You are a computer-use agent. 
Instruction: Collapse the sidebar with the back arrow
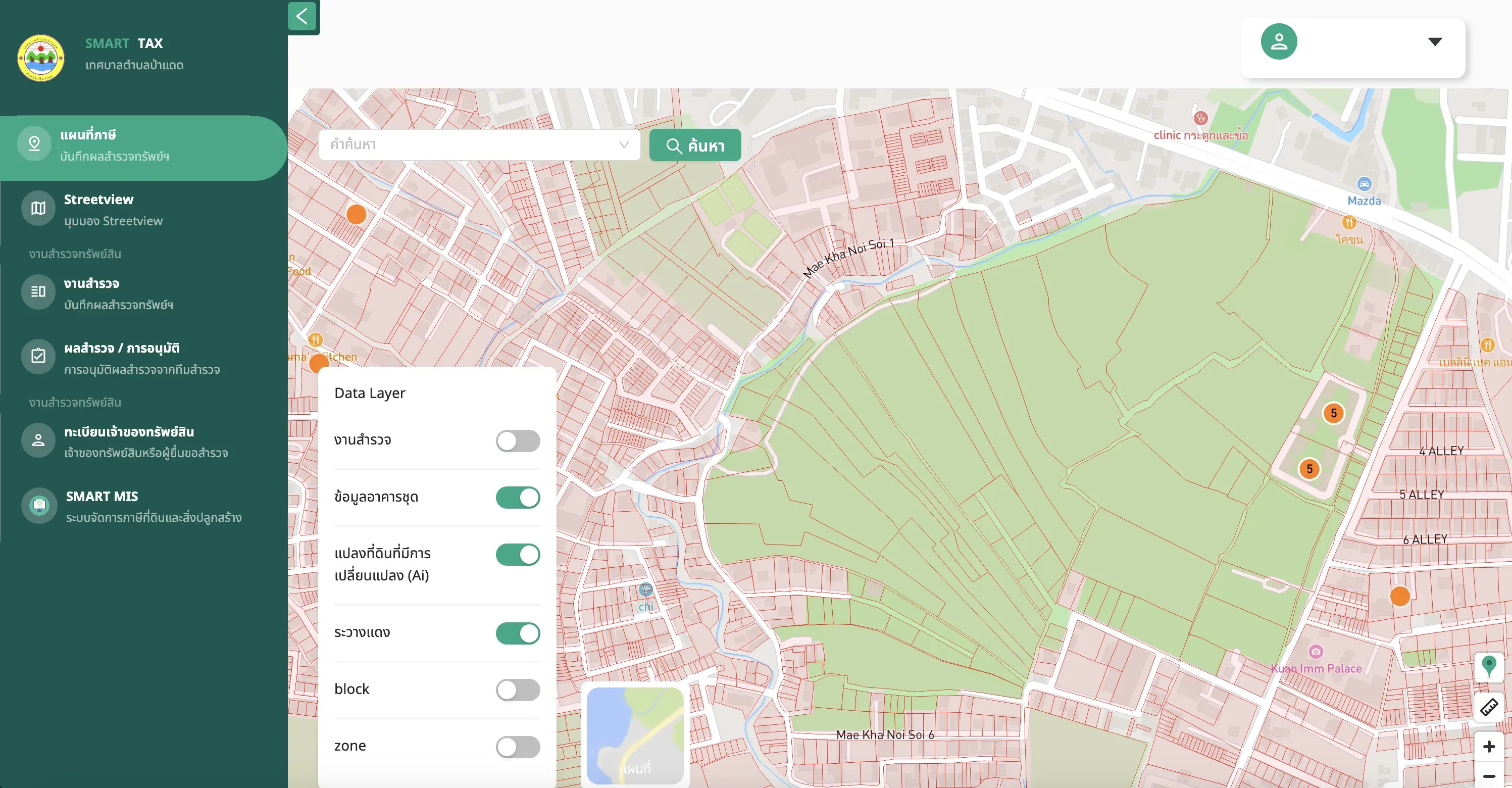click(x=303, y=17)
